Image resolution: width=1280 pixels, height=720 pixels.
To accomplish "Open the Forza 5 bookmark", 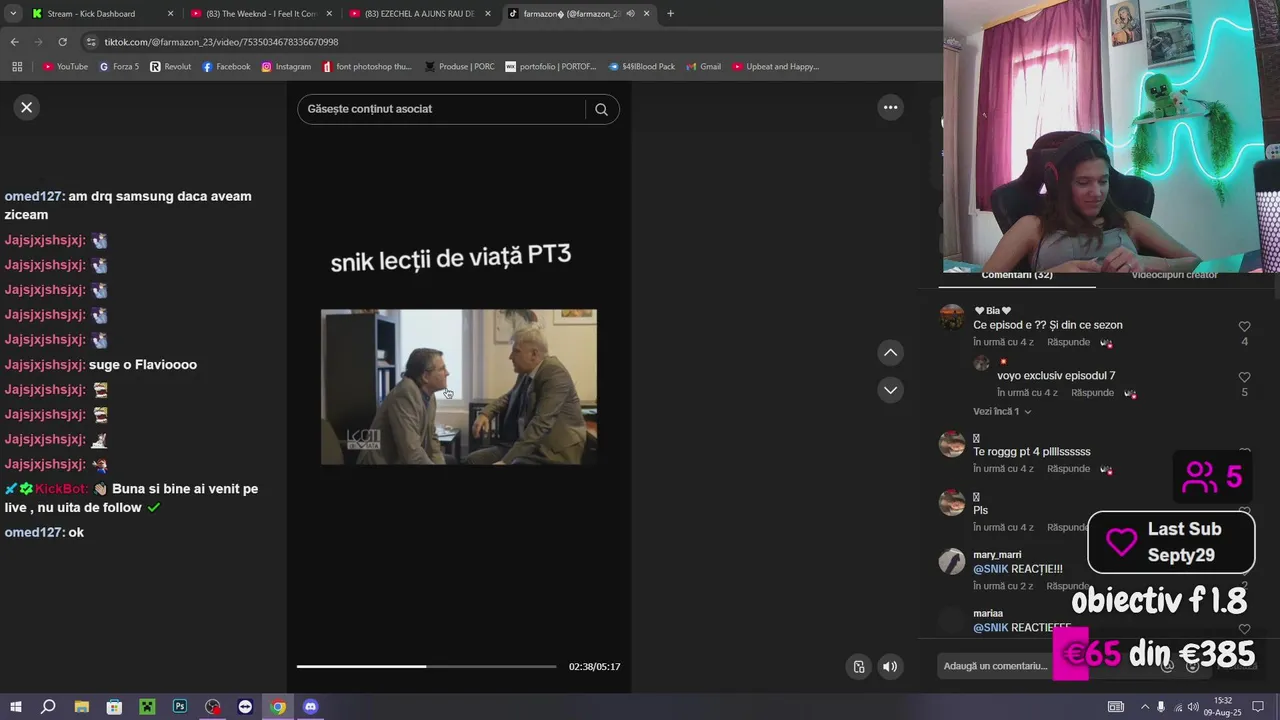I will coord(119,67).
